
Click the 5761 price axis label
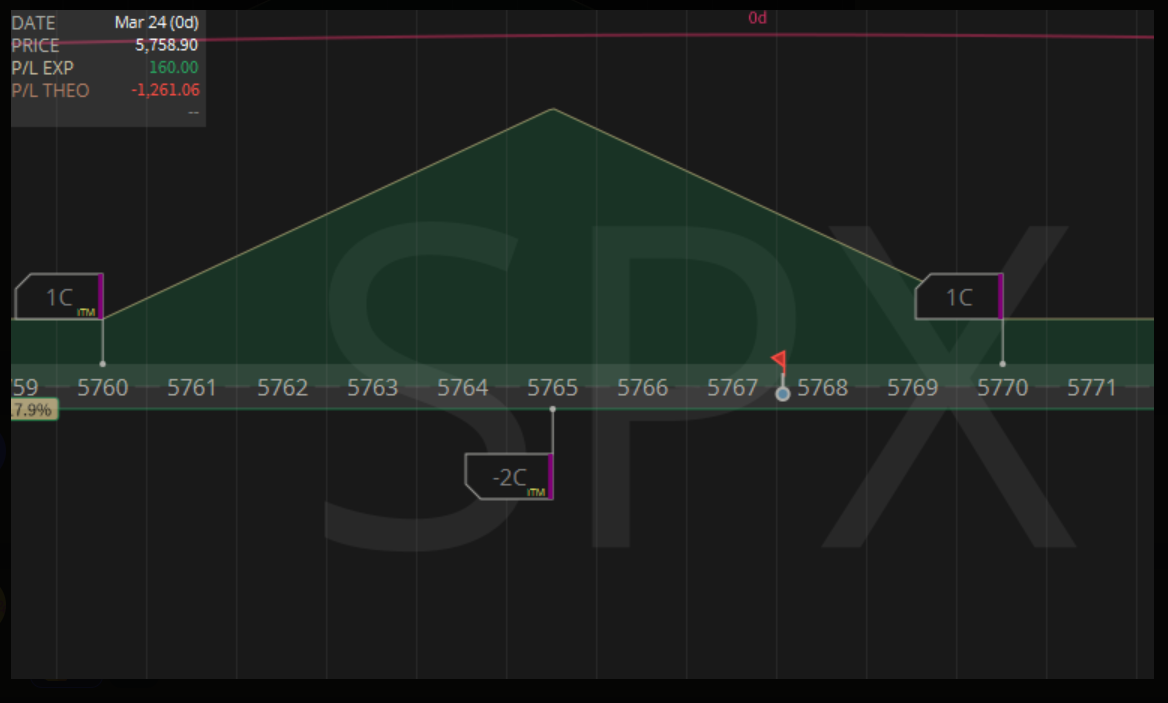point(192,387)
